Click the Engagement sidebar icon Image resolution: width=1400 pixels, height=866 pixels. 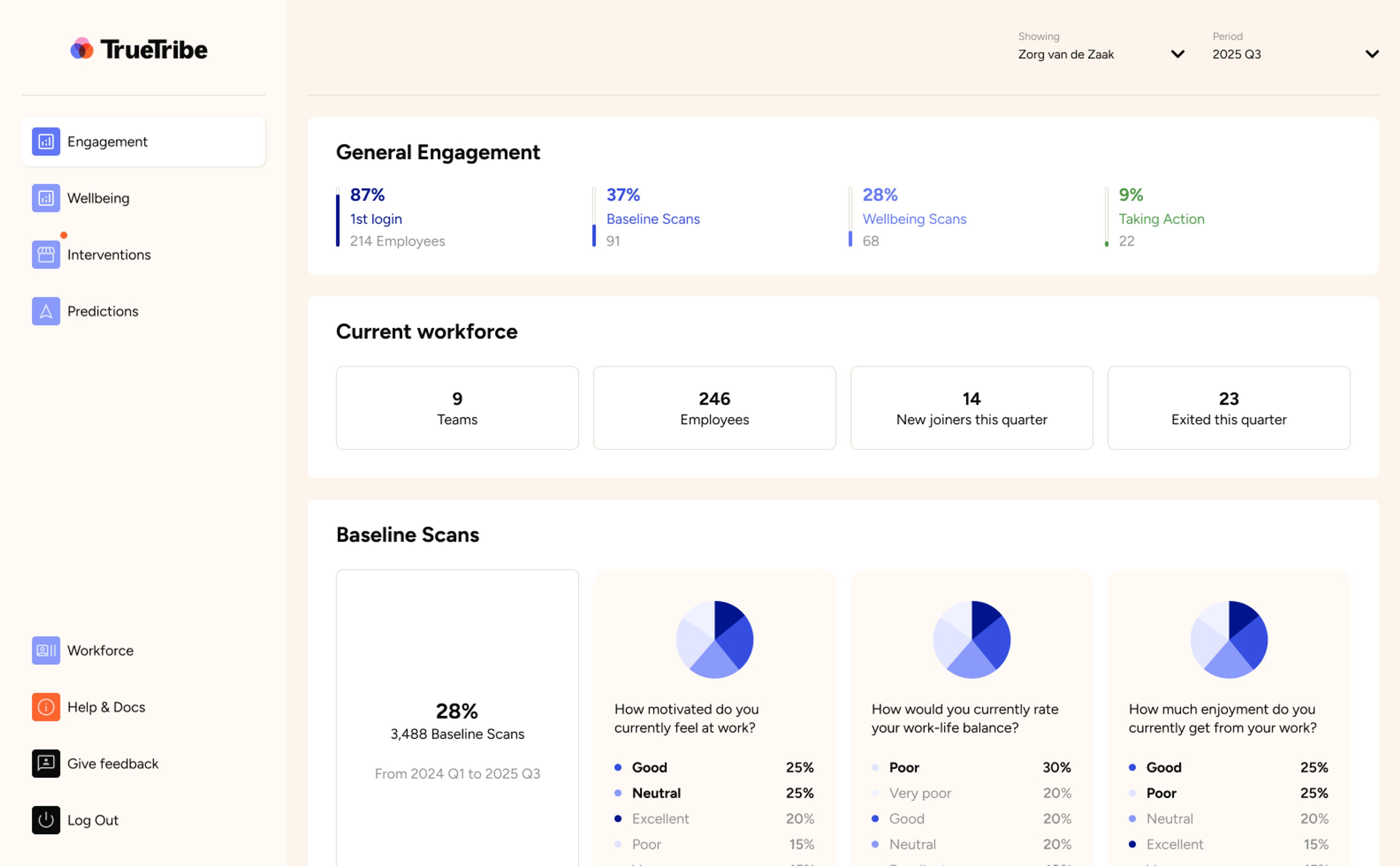[x=46, y=141]
